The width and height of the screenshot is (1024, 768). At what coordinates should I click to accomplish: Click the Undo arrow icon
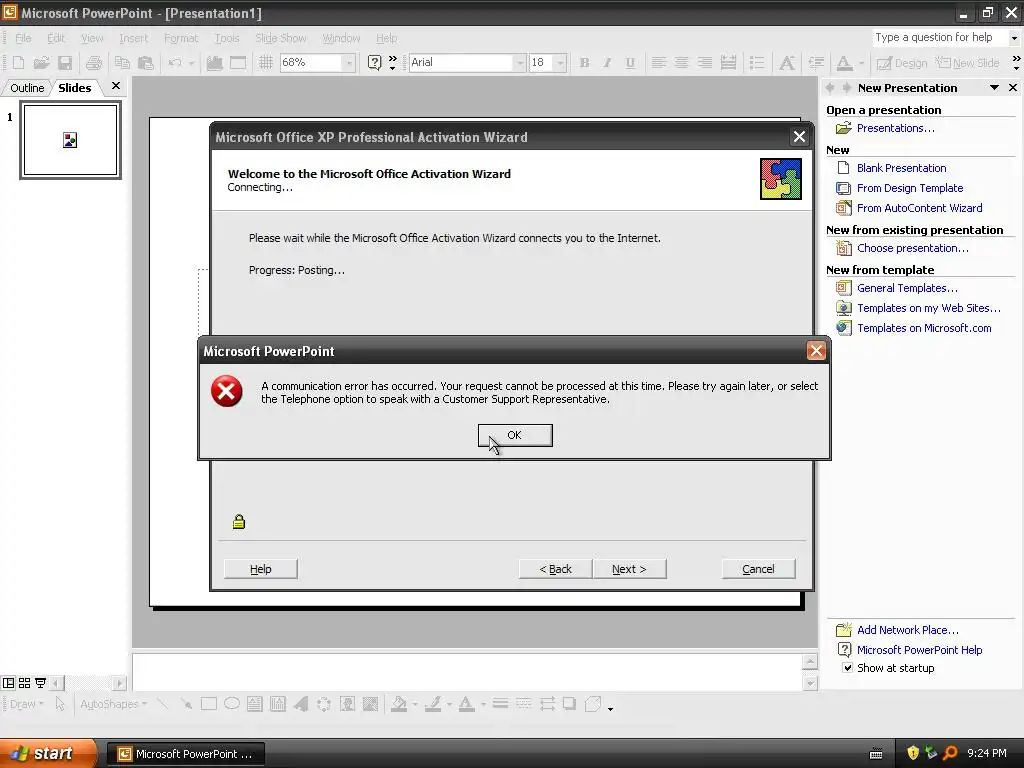(x=174, y=63)
